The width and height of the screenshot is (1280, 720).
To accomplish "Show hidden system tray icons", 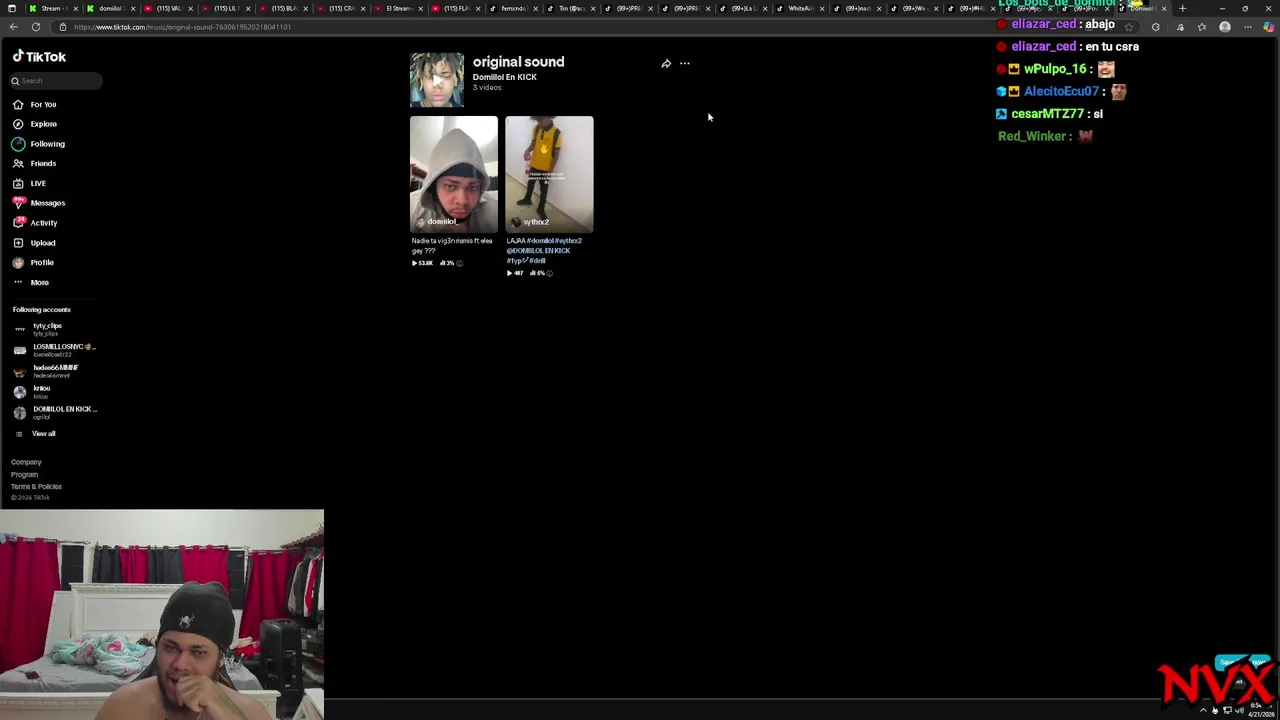I will coord(1203,710).
